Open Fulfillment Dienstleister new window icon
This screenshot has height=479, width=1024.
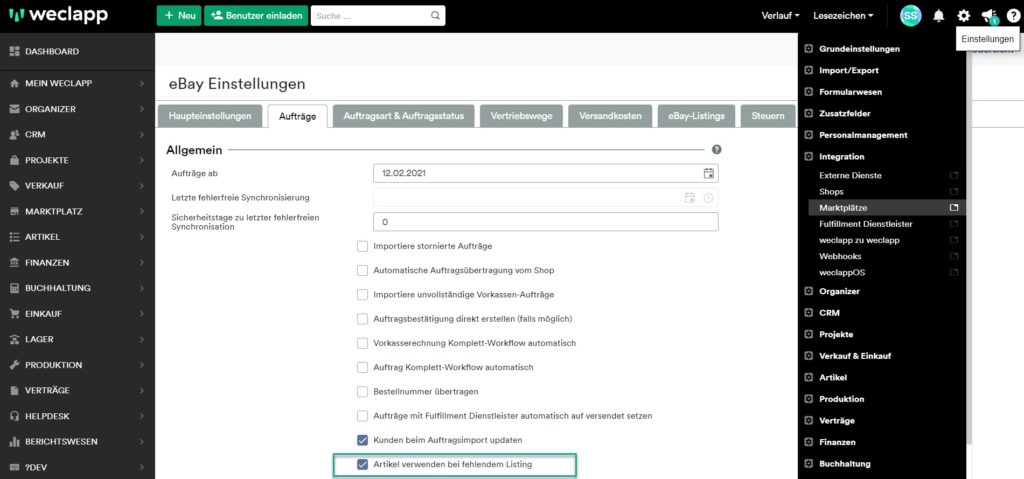(953, 224)
